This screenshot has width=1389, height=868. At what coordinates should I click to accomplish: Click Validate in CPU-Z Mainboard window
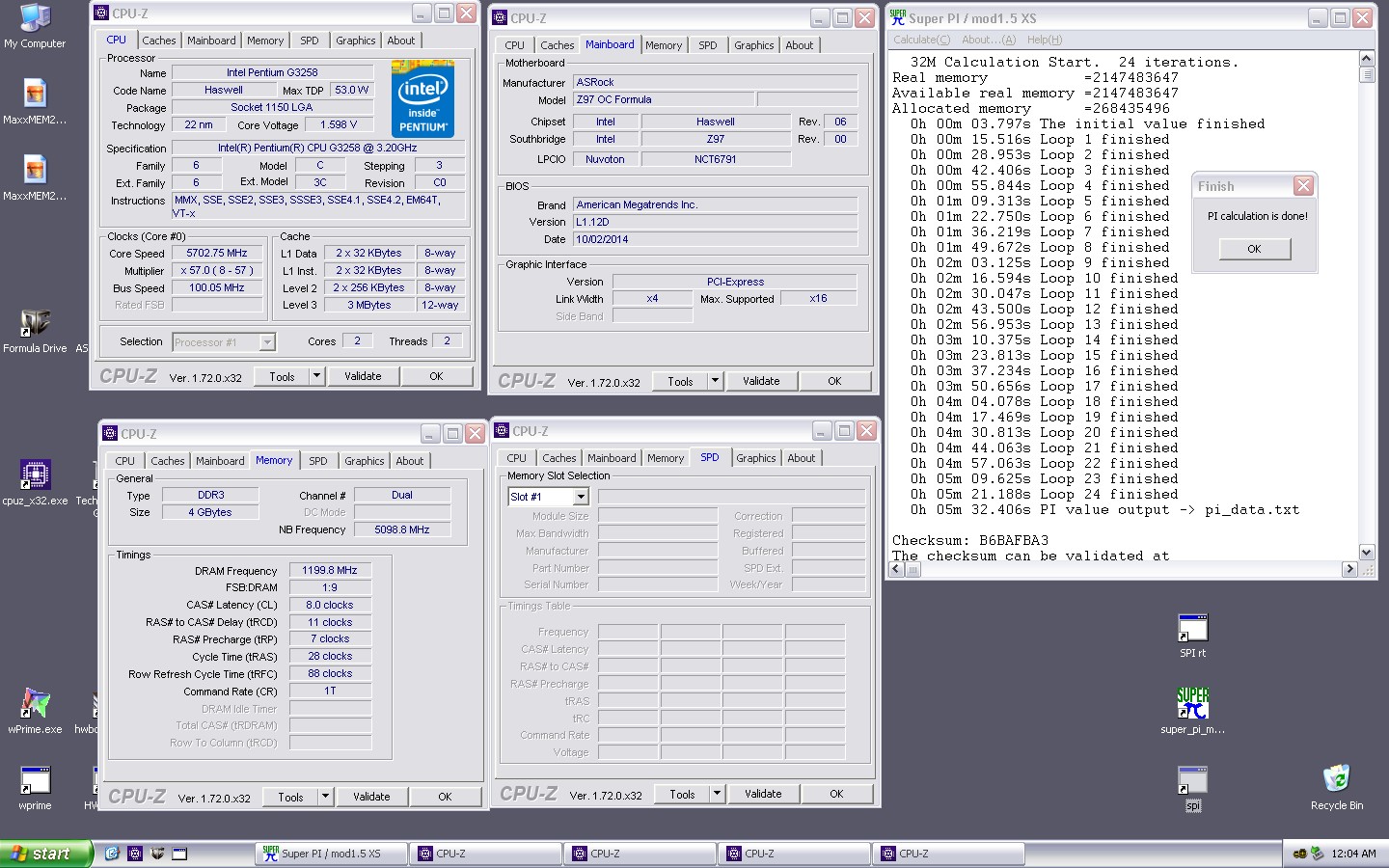pos(761,381)
